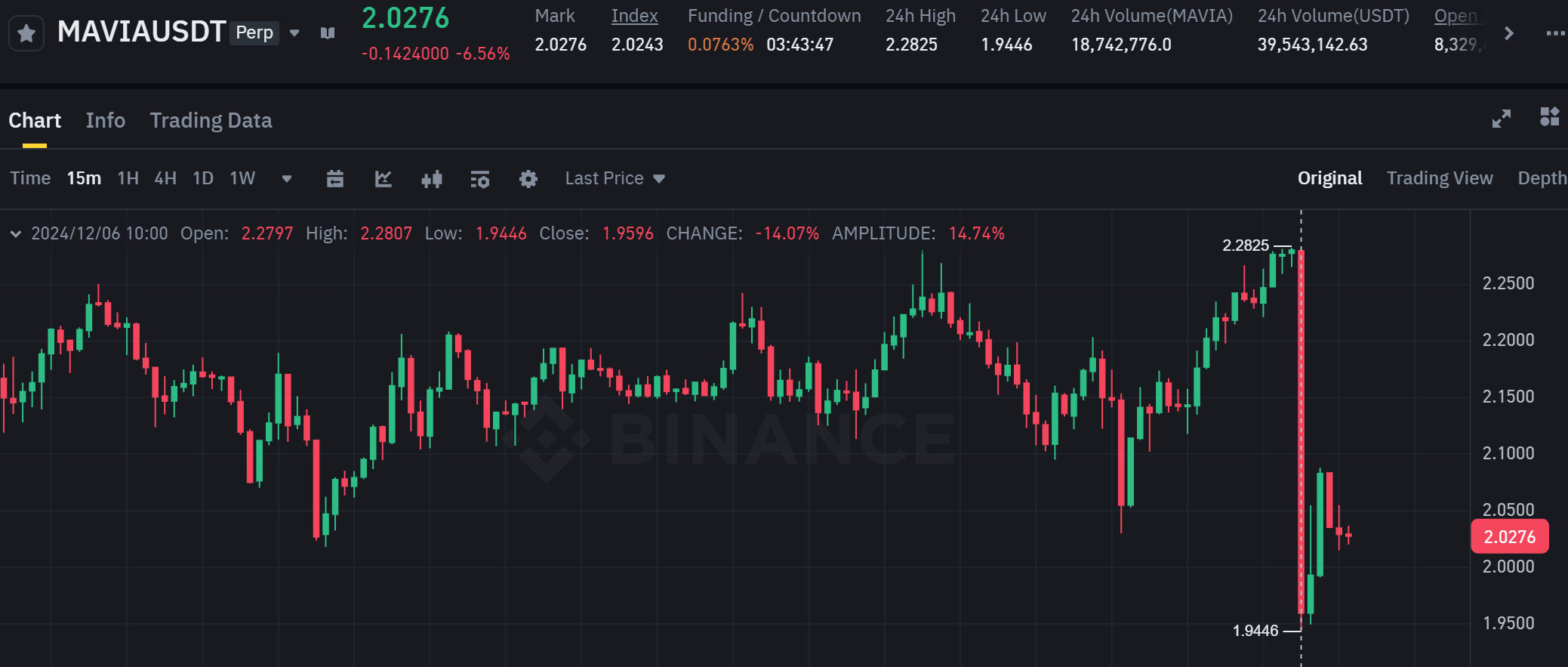1568x667 pixels.
Task: Expand more time intervals dropdown
Action: [x=287, y=179]
